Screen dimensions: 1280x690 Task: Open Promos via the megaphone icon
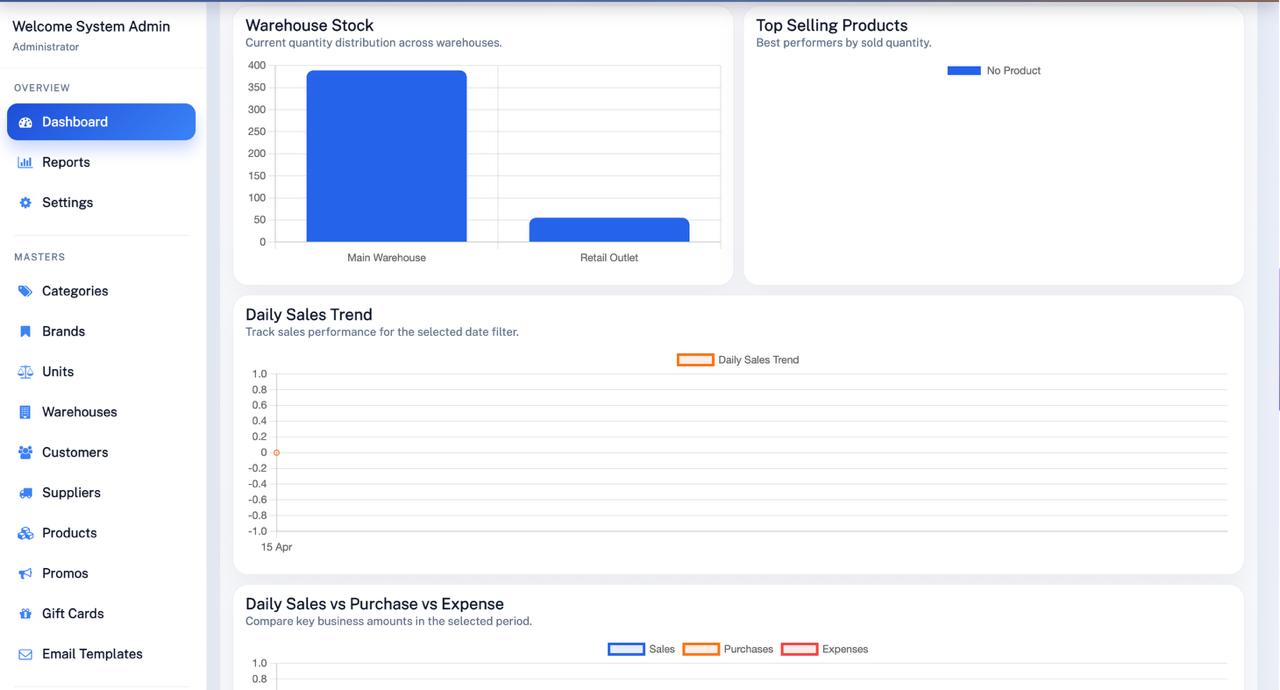tap(24, 573)
